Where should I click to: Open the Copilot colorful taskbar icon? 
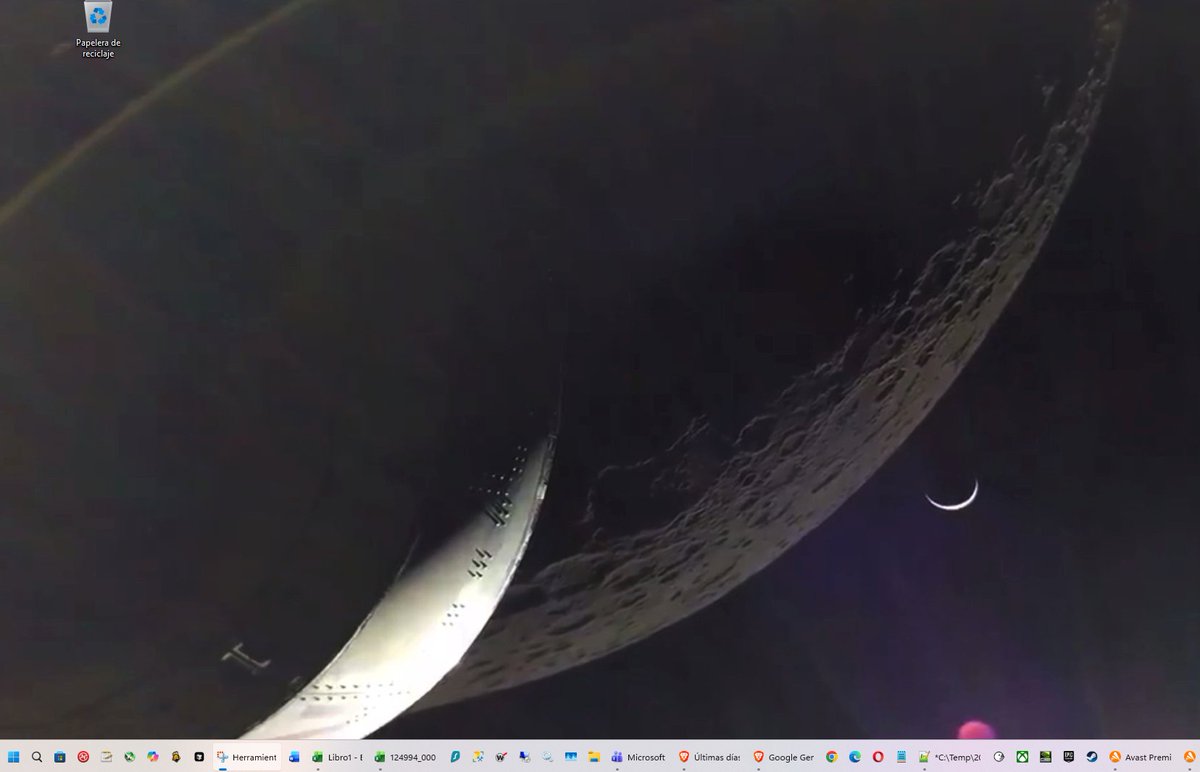pos(152,757)
